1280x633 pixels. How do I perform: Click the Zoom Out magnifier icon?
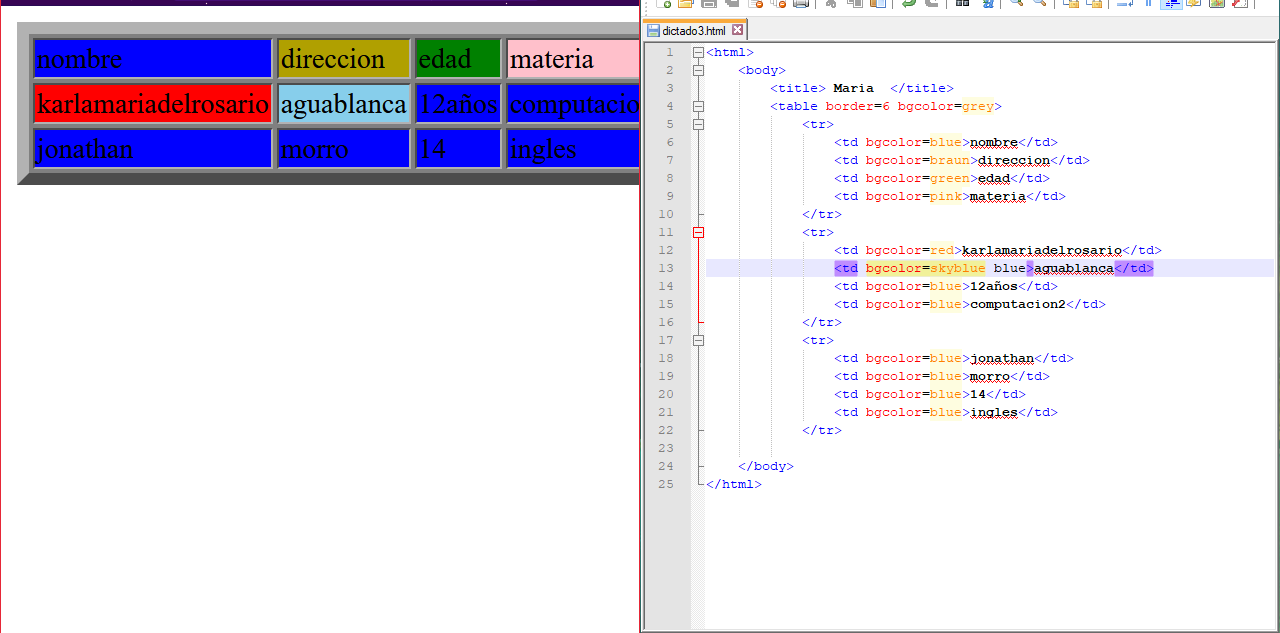(x=1039, y=4)
